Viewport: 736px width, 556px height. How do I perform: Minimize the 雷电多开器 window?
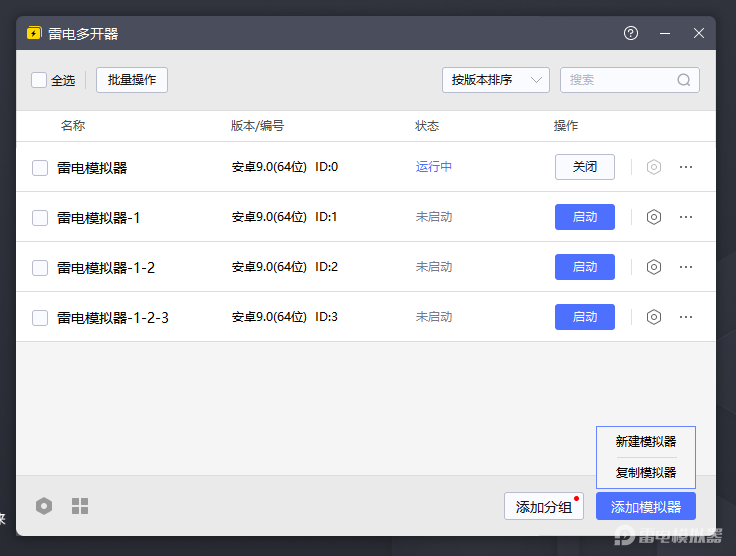[x=665, y=33]
